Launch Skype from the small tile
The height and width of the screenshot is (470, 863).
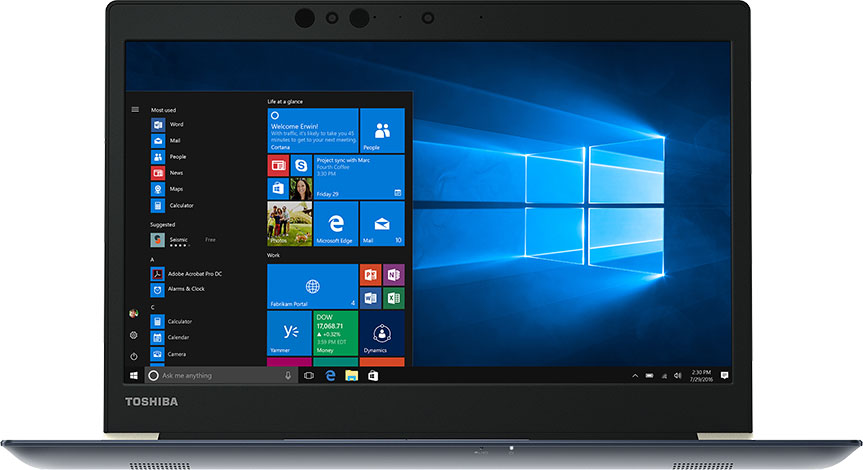point(301,165)
